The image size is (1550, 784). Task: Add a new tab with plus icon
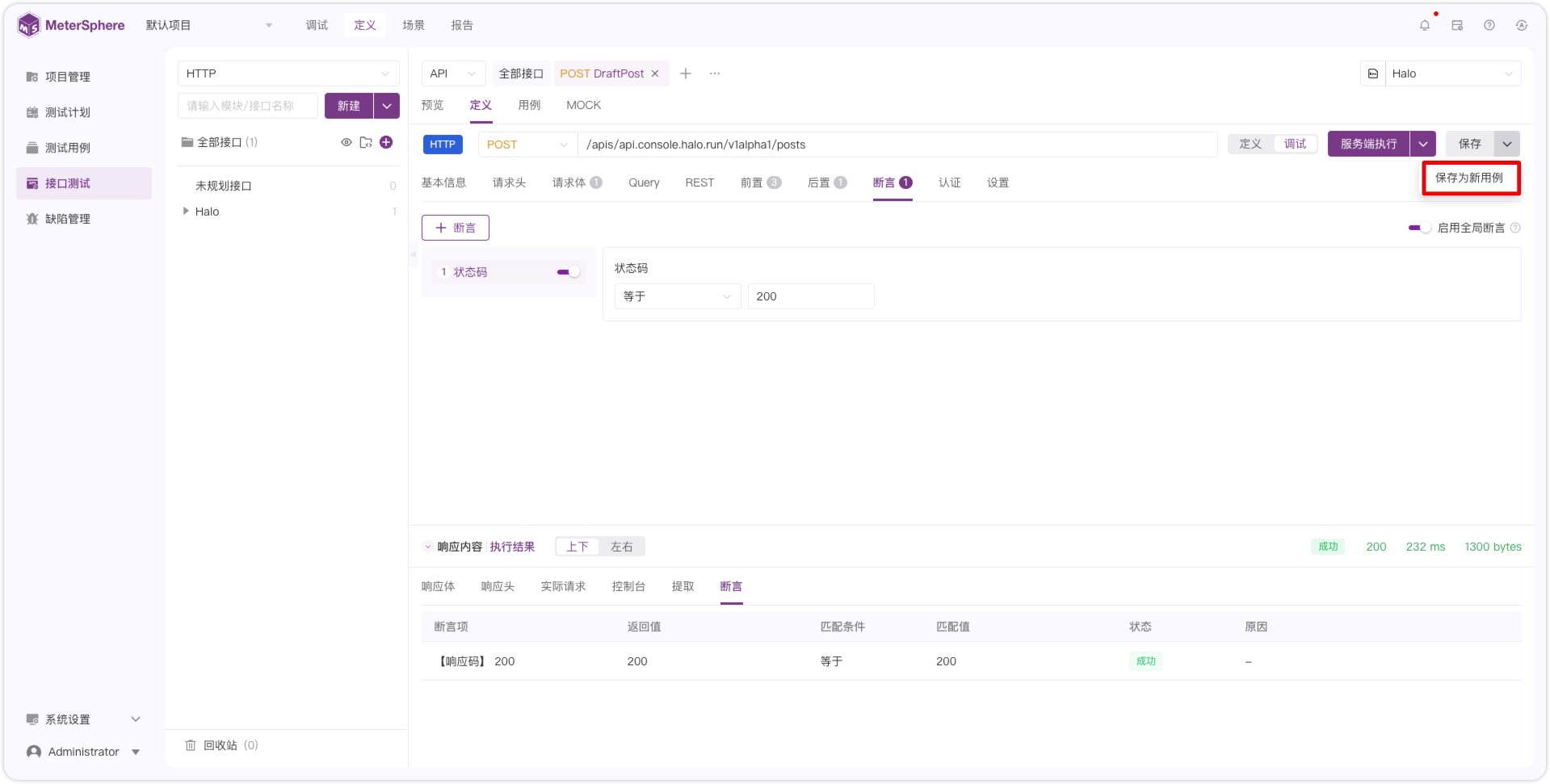click(686, 73)
